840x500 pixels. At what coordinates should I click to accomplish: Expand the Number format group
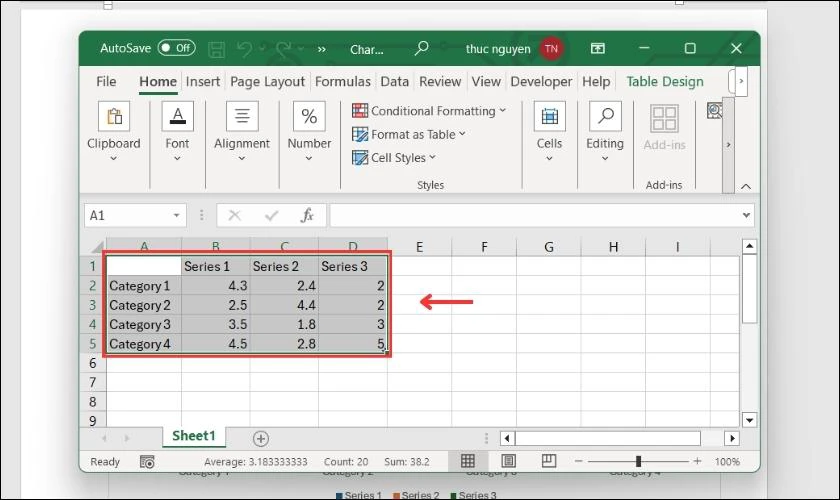tap(309, 132)
